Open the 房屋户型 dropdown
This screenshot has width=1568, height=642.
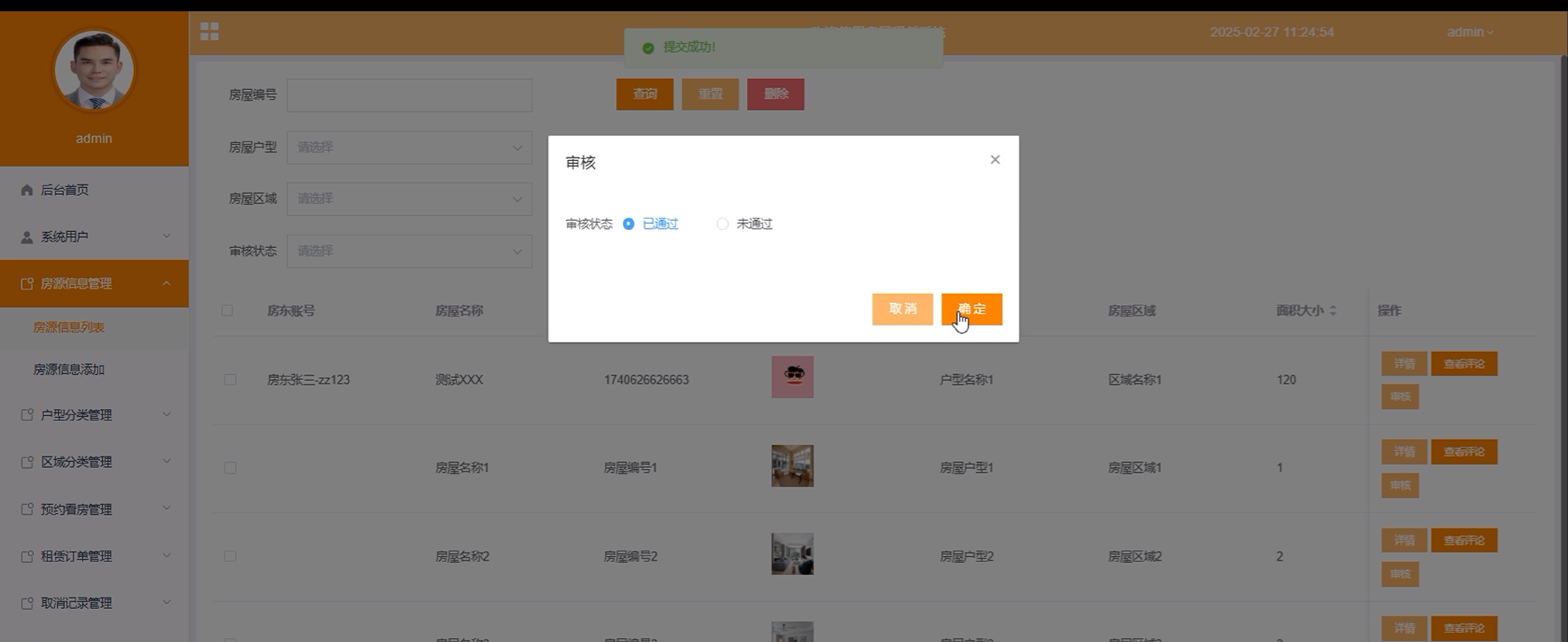click(x=409, y=147)
